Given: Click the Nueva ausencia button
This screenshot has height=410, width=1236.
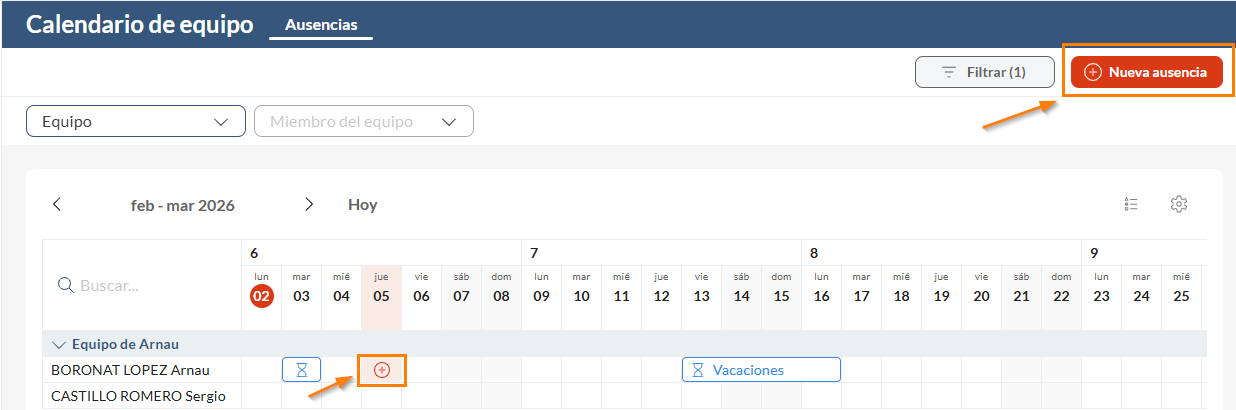Looking at the screenshot, I should pyautogui.click(x=1146, y=72).
